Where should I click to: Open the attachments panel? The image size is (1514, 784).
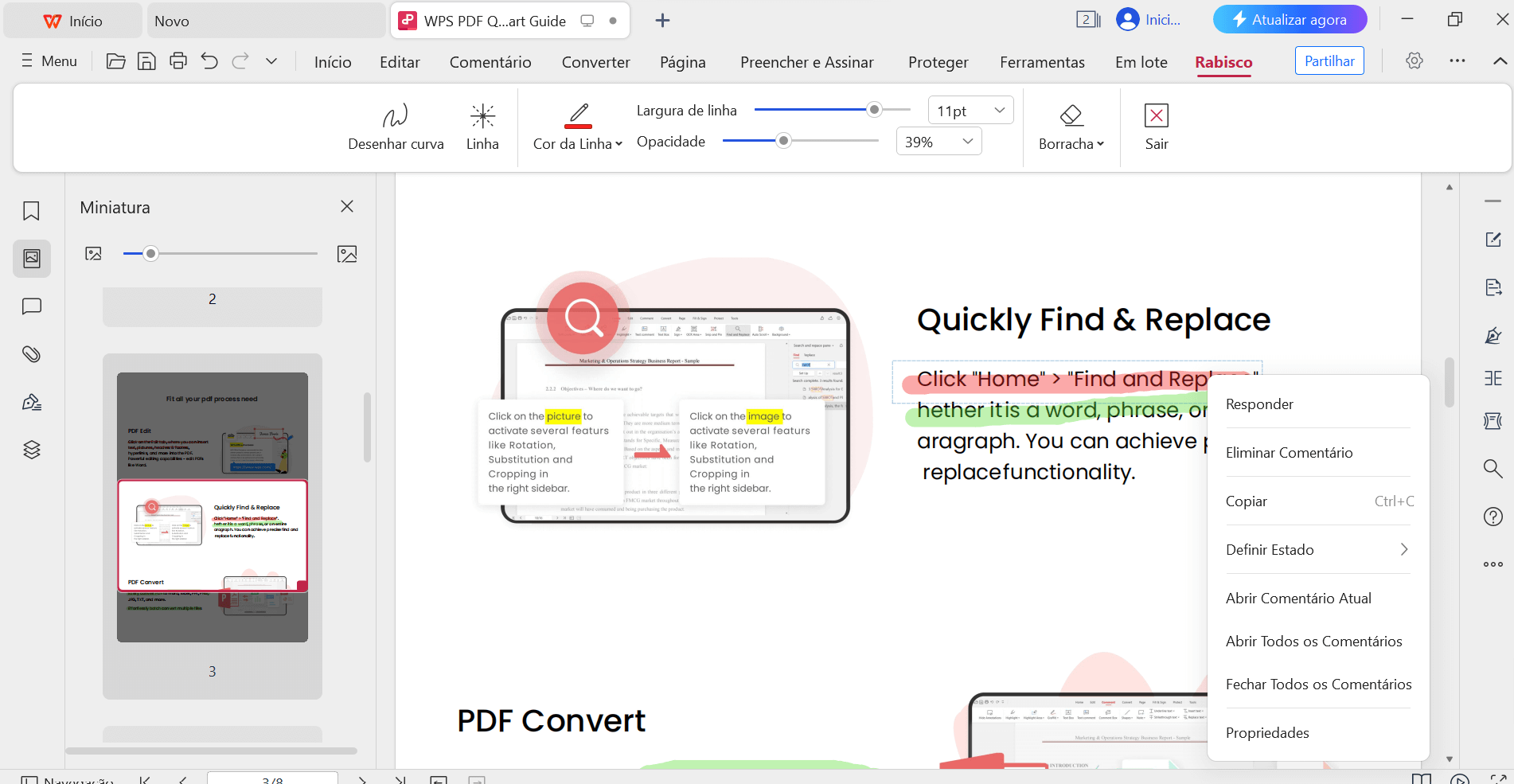(x=31, y=353)
